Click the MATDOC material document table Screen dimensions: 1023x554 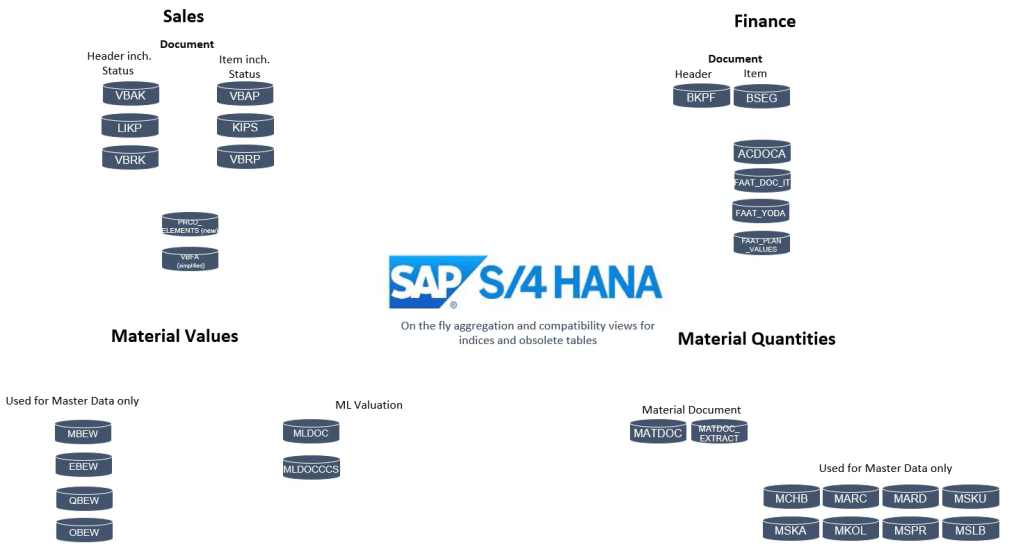pos(657,431)
